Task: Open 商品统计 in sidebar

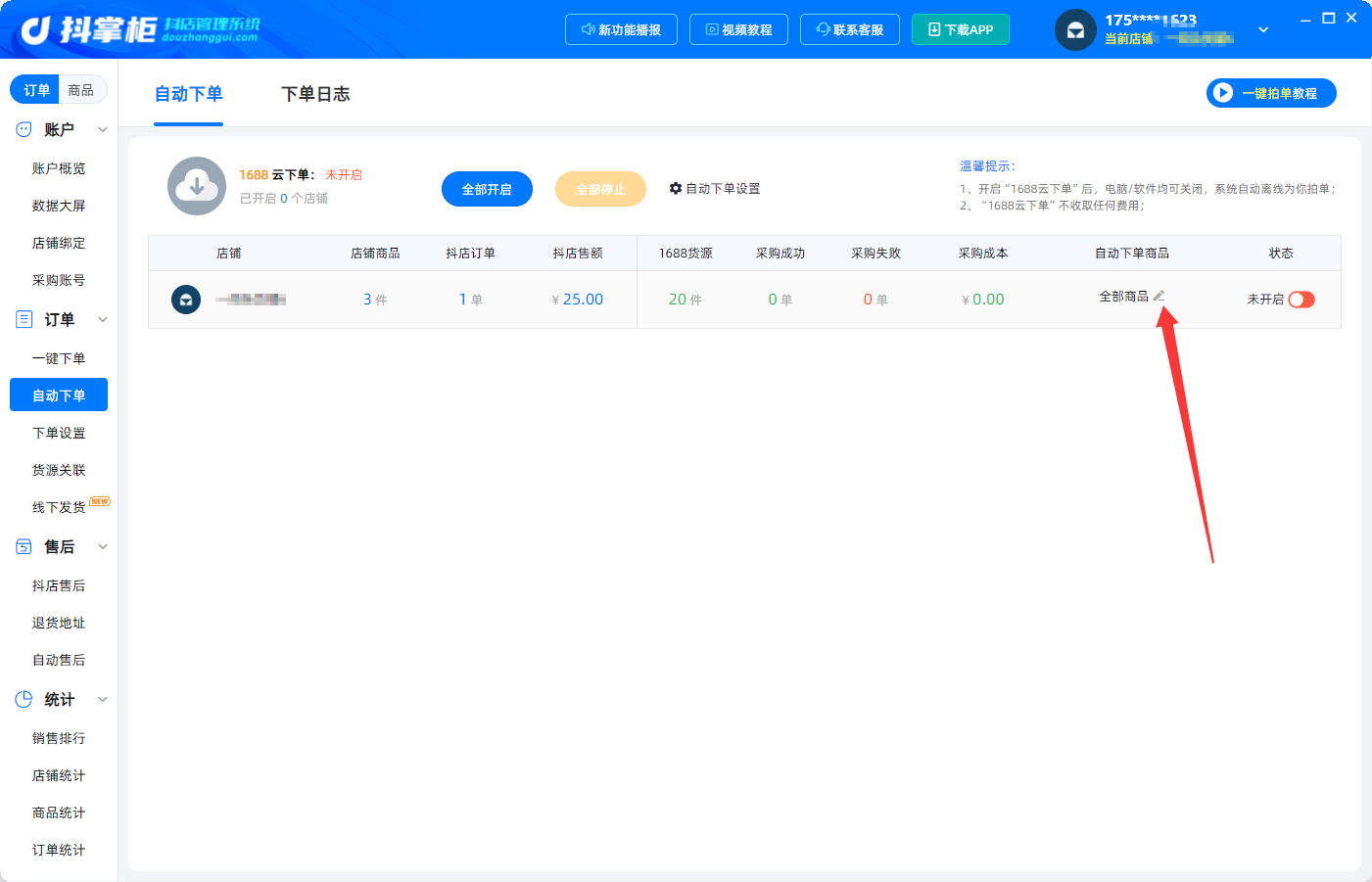Action: click(59, 812)
